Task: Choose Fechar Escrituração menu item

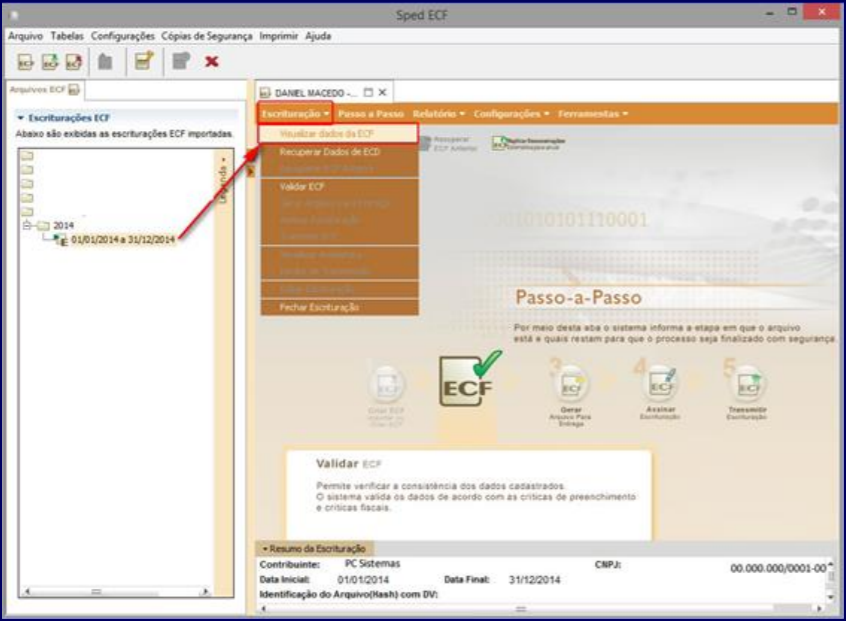Action: [339, 307]
